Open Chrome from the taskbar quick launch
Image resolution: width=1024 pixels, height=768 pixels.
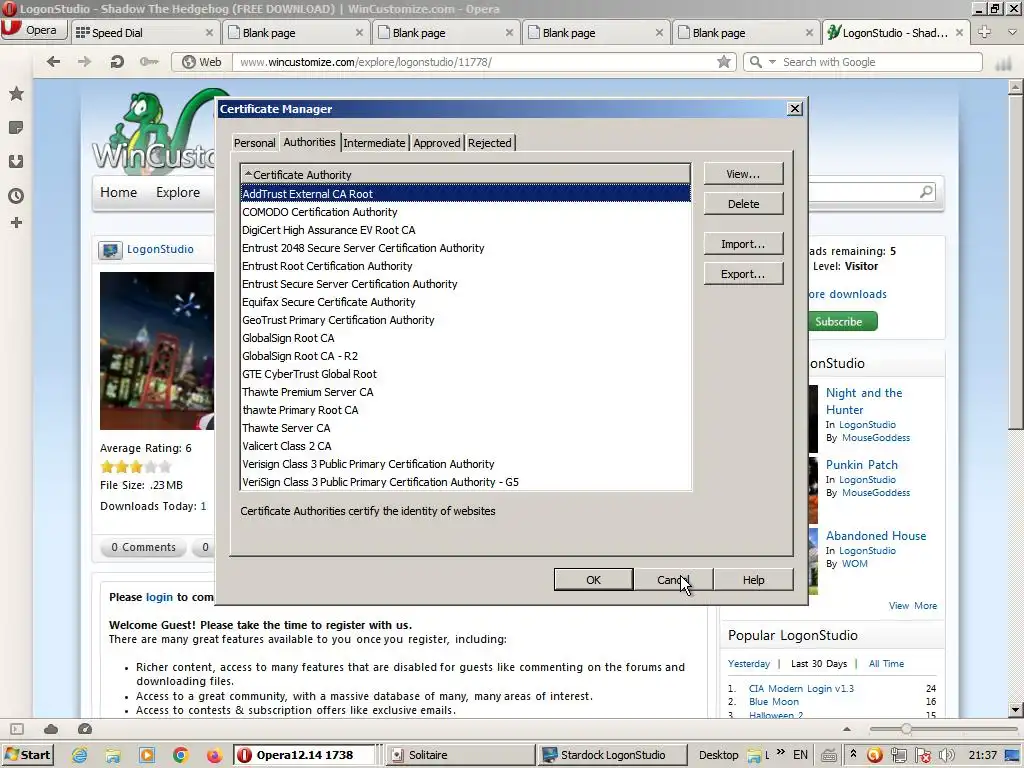click(181, 756)
